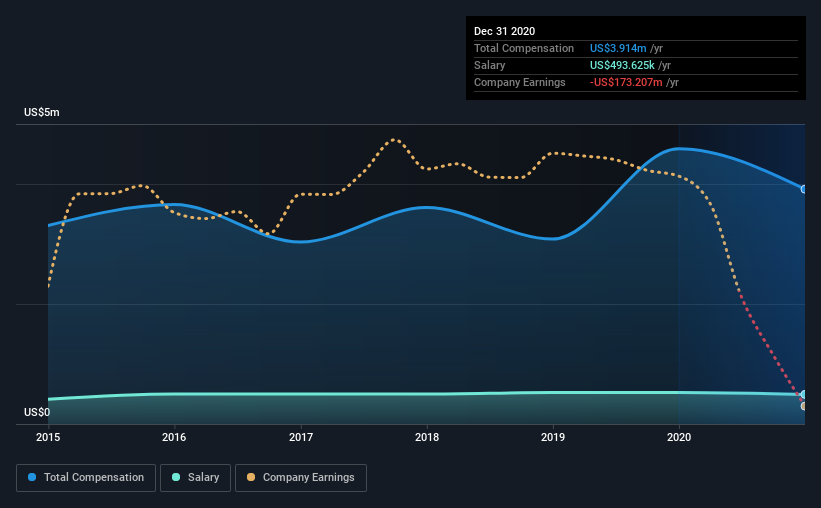Click the Total Compensation data point at Dec 2020
This screenshot has width=821, height=508.
click(804, 190)
